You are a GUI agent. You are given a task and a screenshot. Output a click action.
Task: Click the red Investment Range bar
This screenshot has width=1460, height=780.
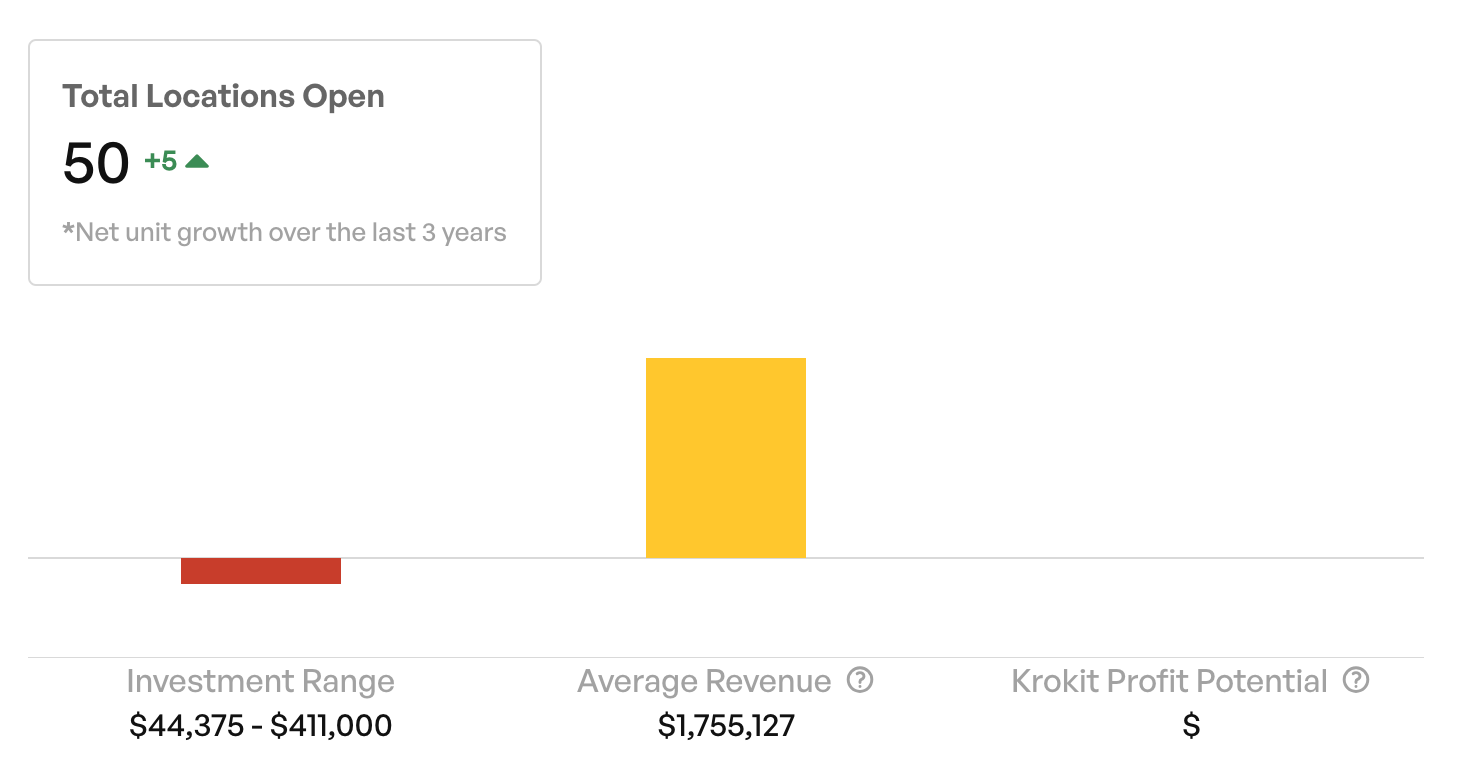pos(261,571)
